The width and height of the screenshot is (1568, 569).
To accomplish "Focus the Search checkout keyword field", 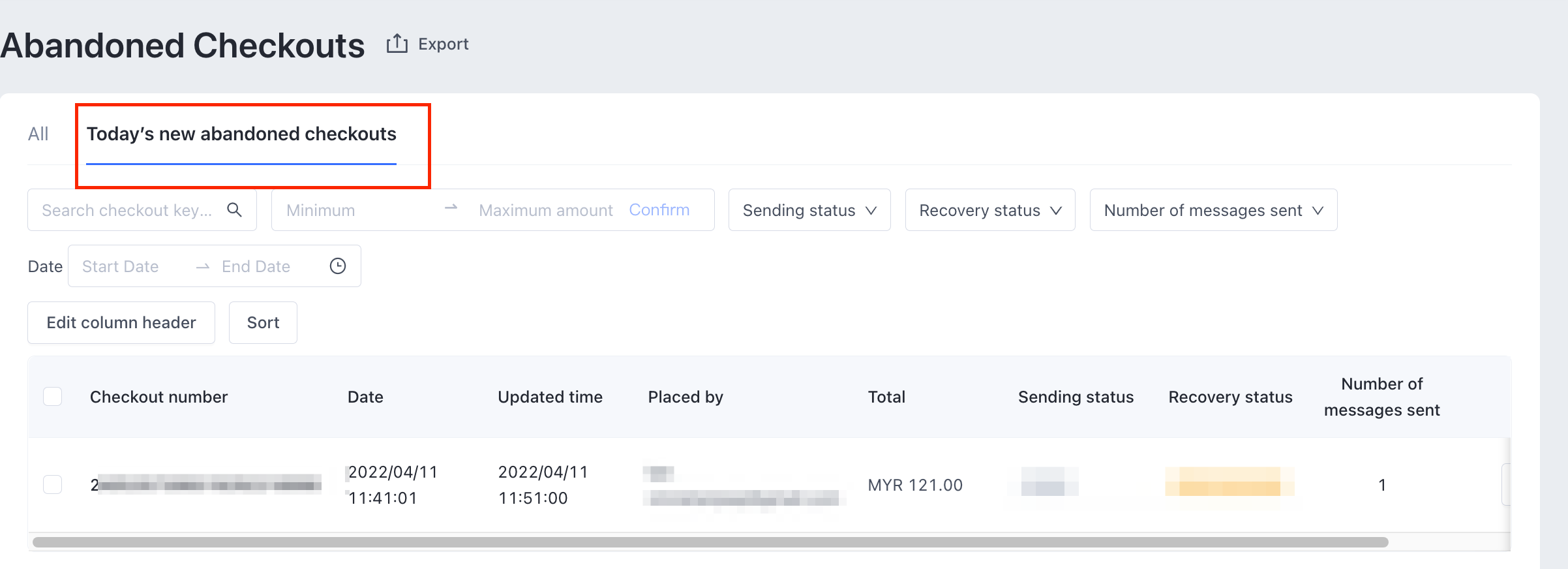I will pyautogui.click(x=127, y=210).
